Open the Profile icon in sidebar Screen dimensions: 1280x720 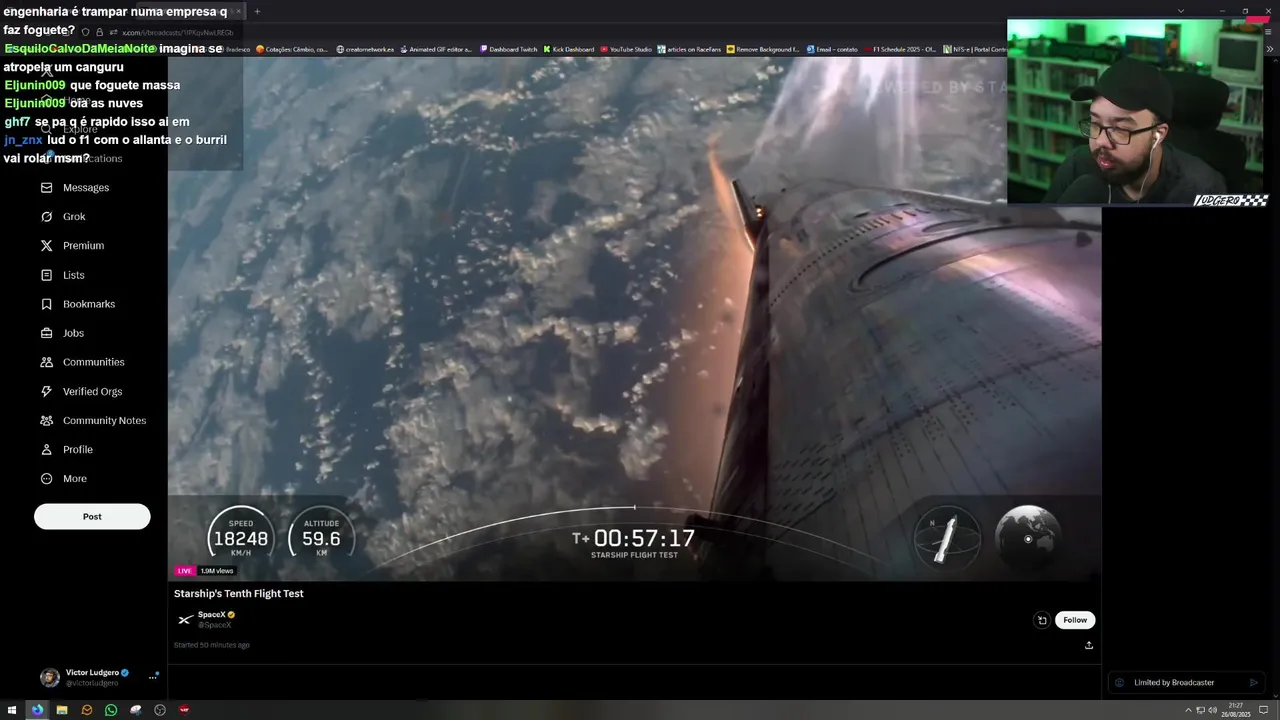tap(46, 449)
